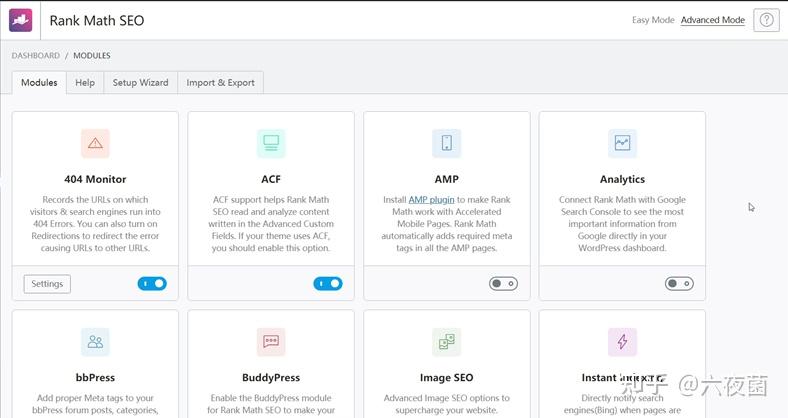Click the Rank Math SEO logo icon
Image resolution: width=788 pixels, height=418 pixels.
pos(21,20)
